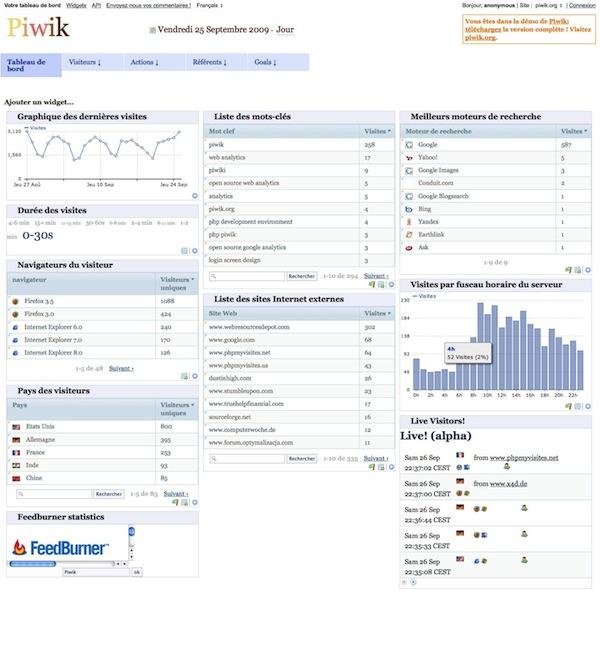Click Rechercher button in Pays des visiteurs
The height and width of the screenshot is (657, 600).
[x=109, y=494]
